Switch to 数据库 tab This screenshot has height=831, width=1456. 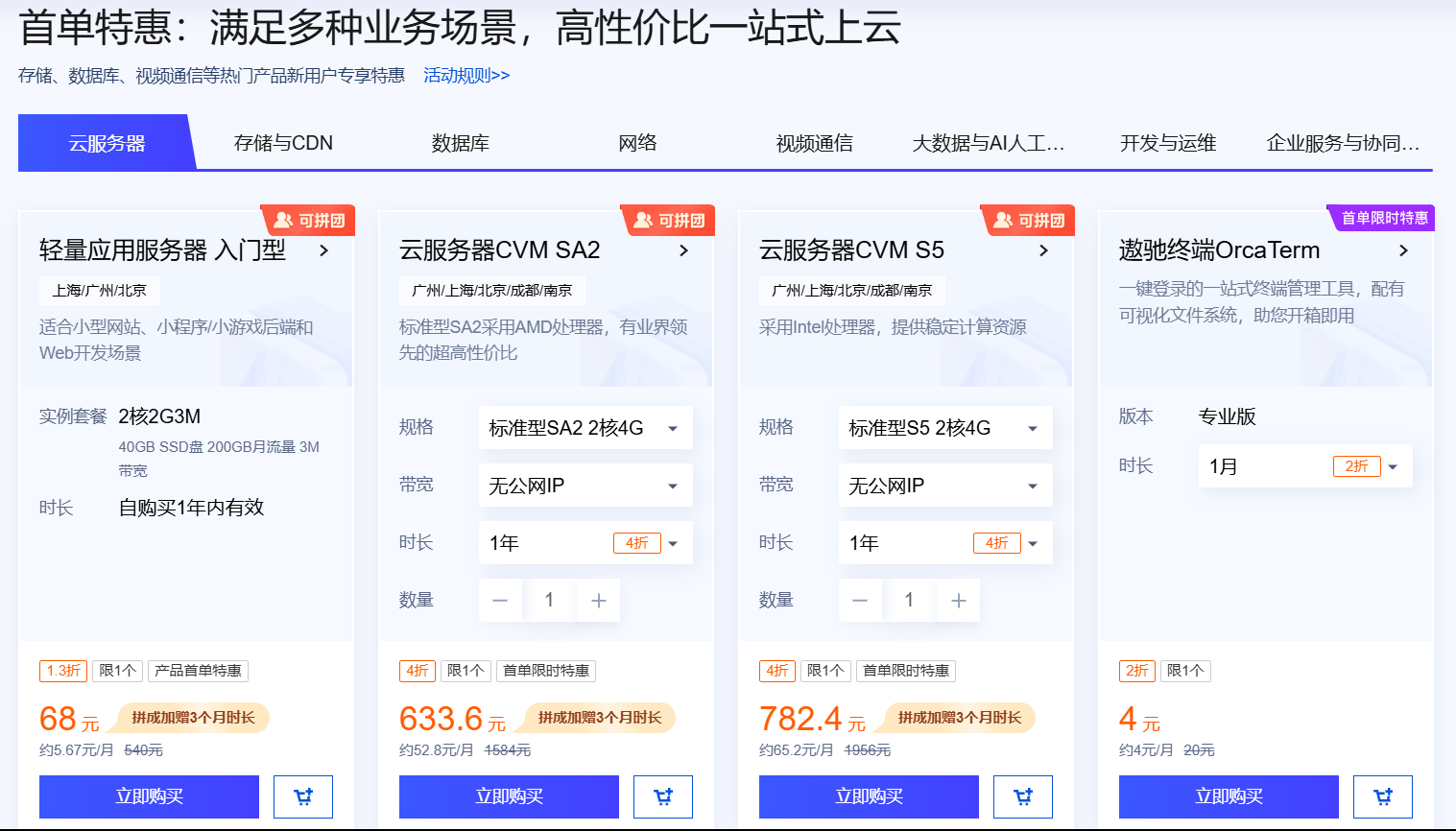point(461,143)
